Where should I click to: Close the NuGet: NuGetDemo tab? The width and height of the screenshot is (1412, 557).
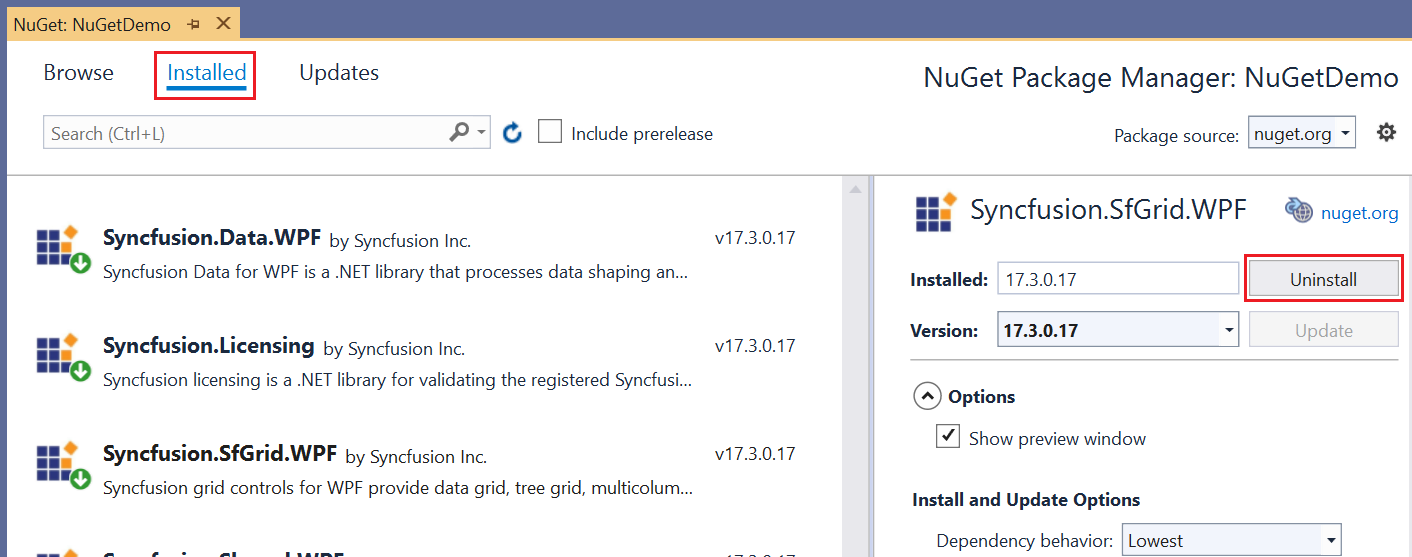pyautogui.click(x=223, y=23)
